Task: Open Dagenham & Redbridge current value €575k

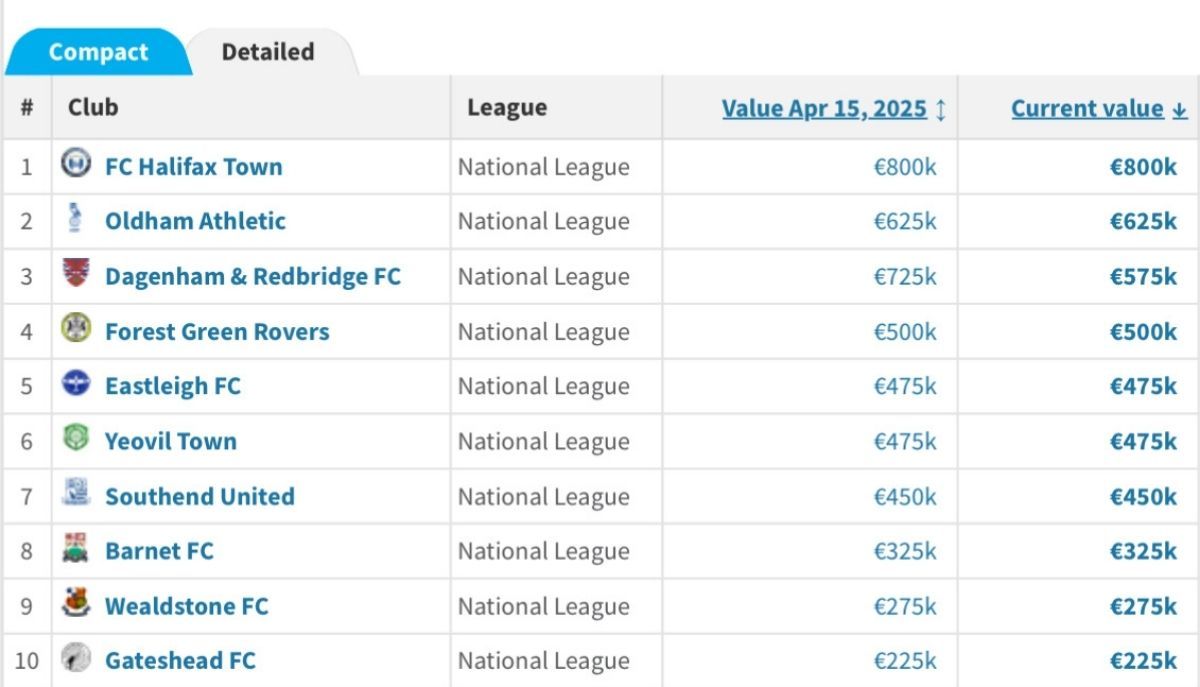Action: coord(1143,277)
